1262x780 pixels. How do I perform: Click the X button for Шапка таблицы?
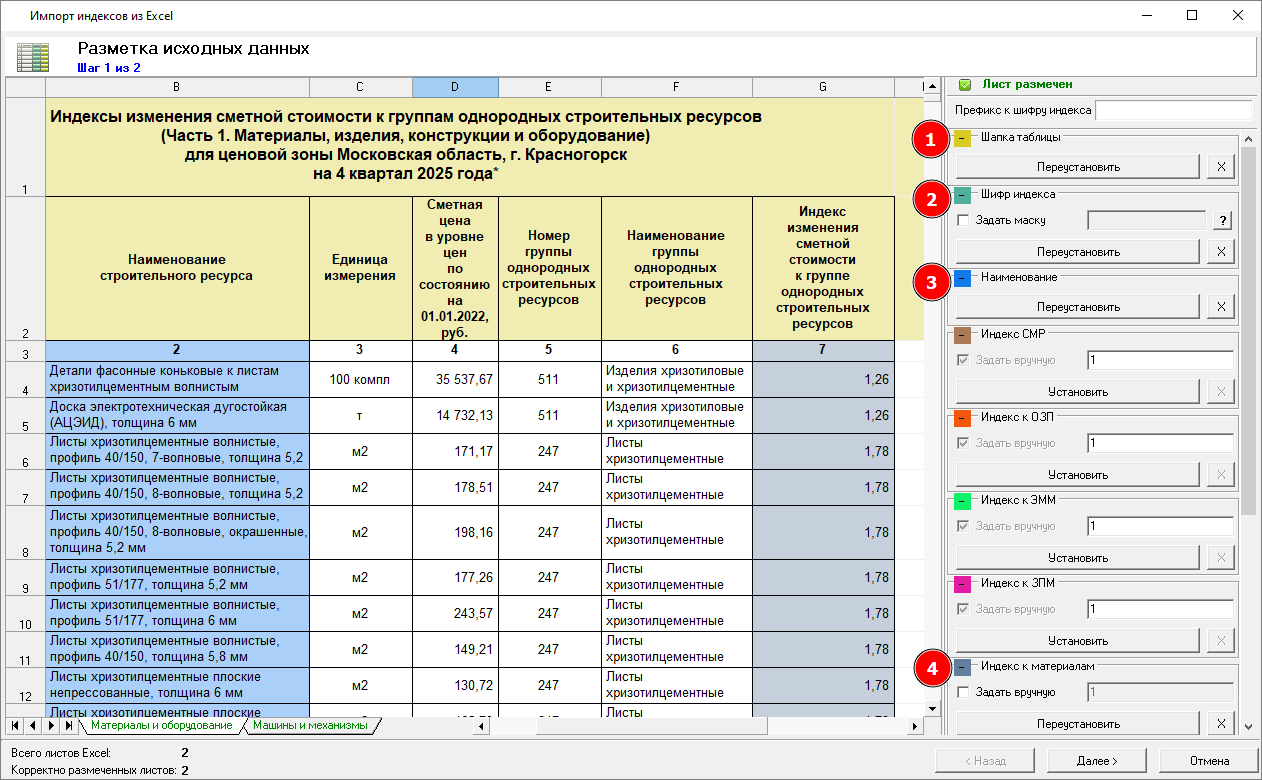[1220, 167]
